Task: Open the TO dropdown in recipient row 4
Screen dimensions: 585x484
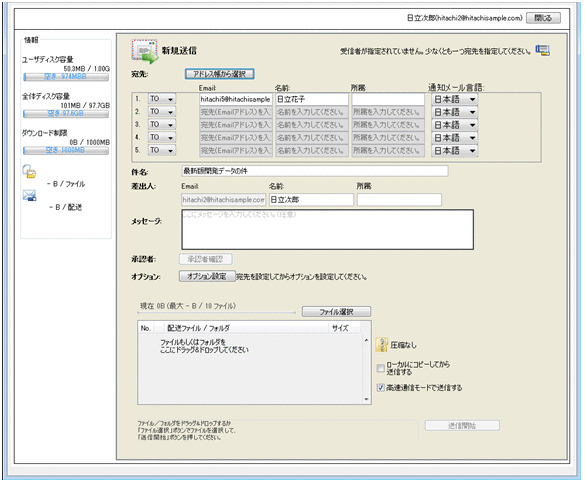Action: click(162, 137)
